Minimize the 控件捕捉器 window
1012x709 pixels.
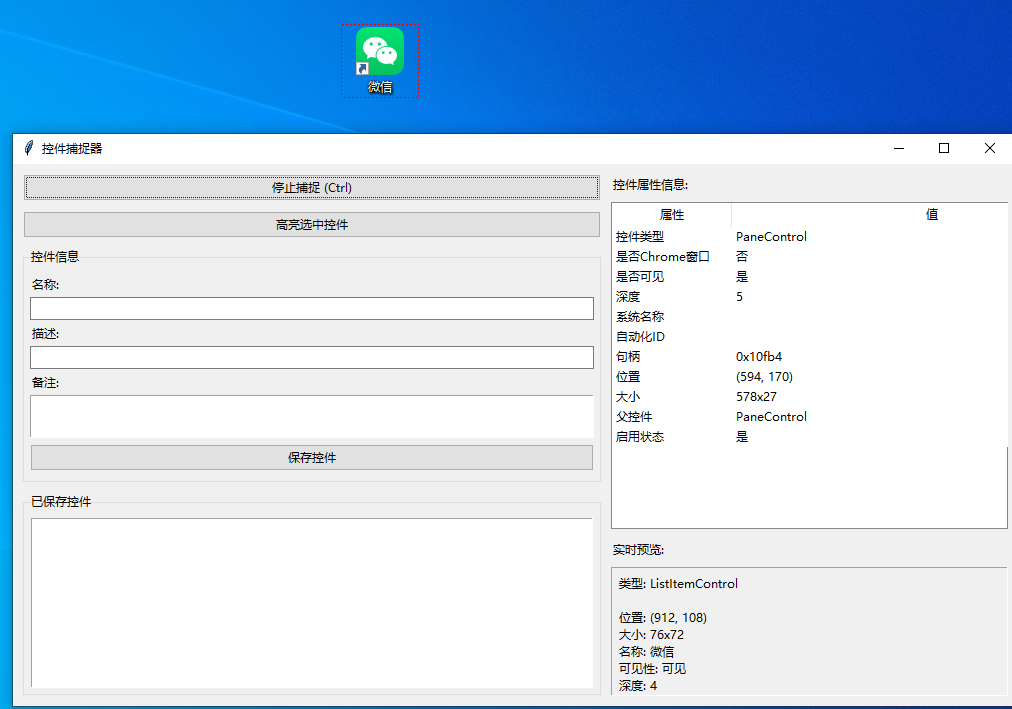(x=898, y=148)
